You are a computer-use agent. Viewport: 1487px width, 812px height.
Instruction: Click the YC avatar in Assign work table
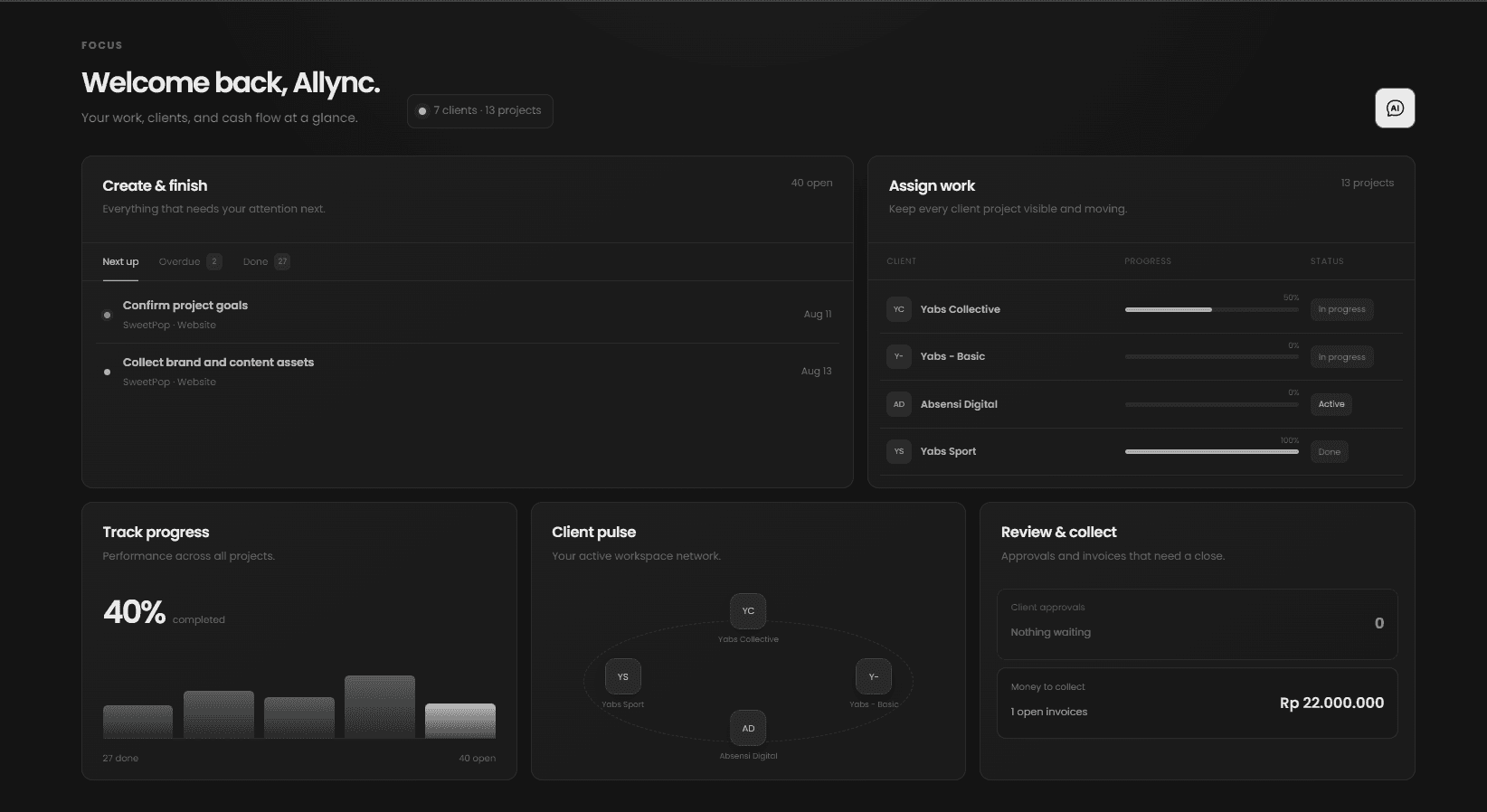coord(899,309)
